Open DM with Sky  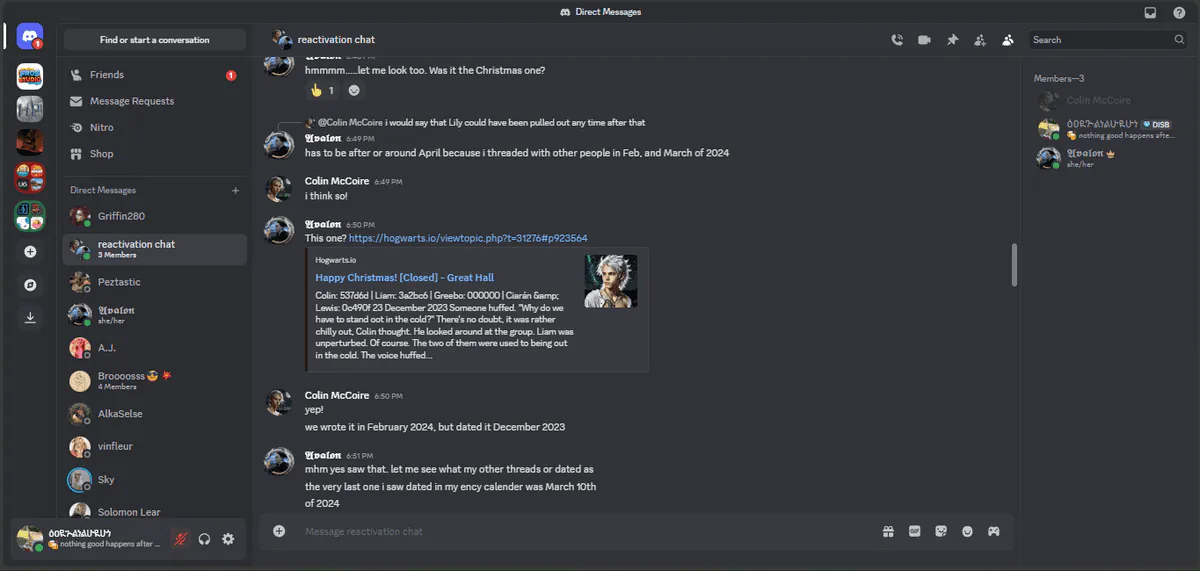click(x=154, y=480)
